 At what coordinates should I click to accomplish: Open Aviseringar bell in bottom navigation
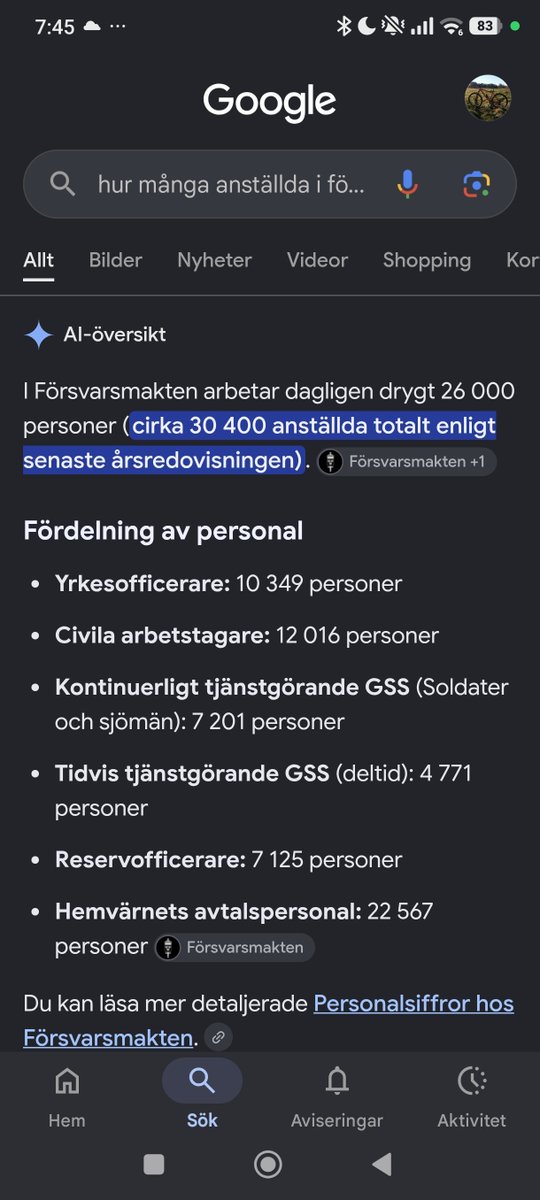[337, 1095]
